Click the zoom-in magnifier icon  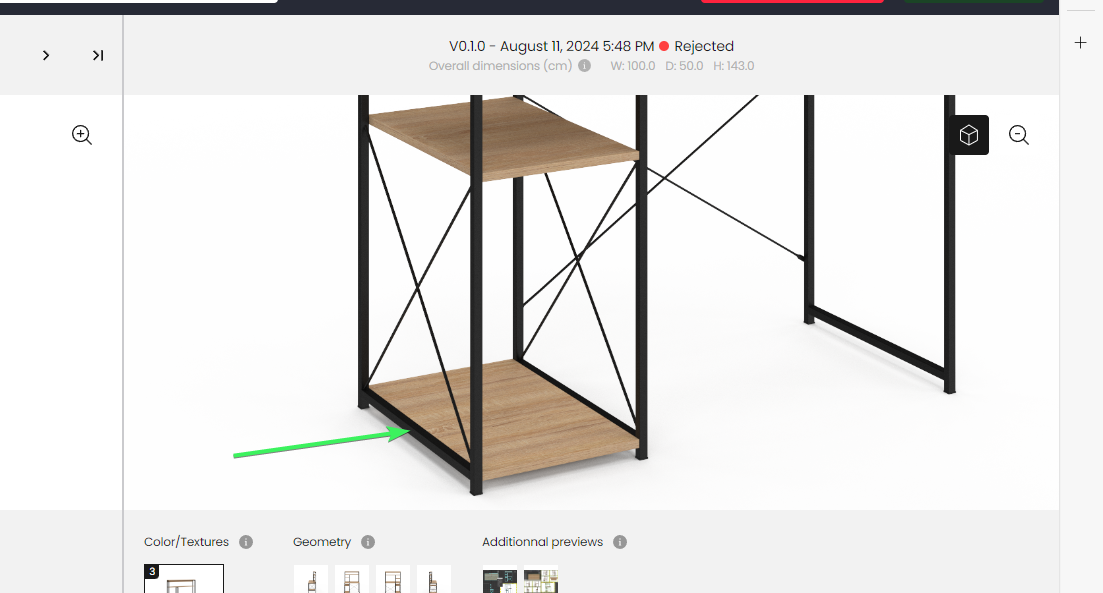click(x=82, y=134)
